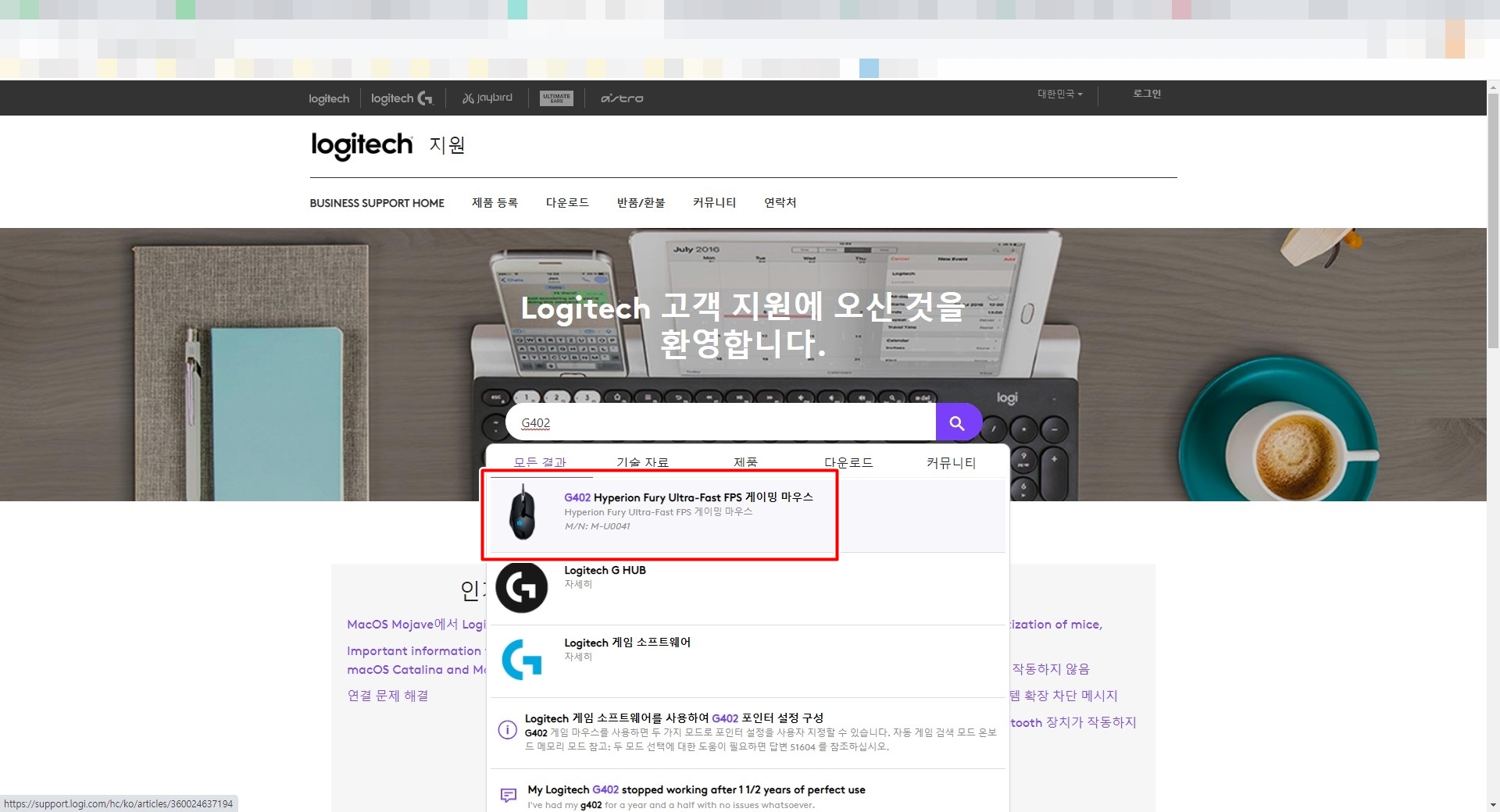The width and height of the screenshot is (1500, 812).
Task: Select the 커뮤니티 results tab
Action: coord(951,462)
